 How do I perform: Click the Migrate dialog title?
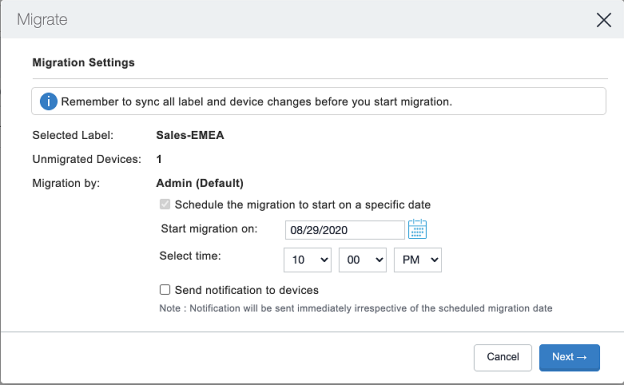tap(42, 20)
